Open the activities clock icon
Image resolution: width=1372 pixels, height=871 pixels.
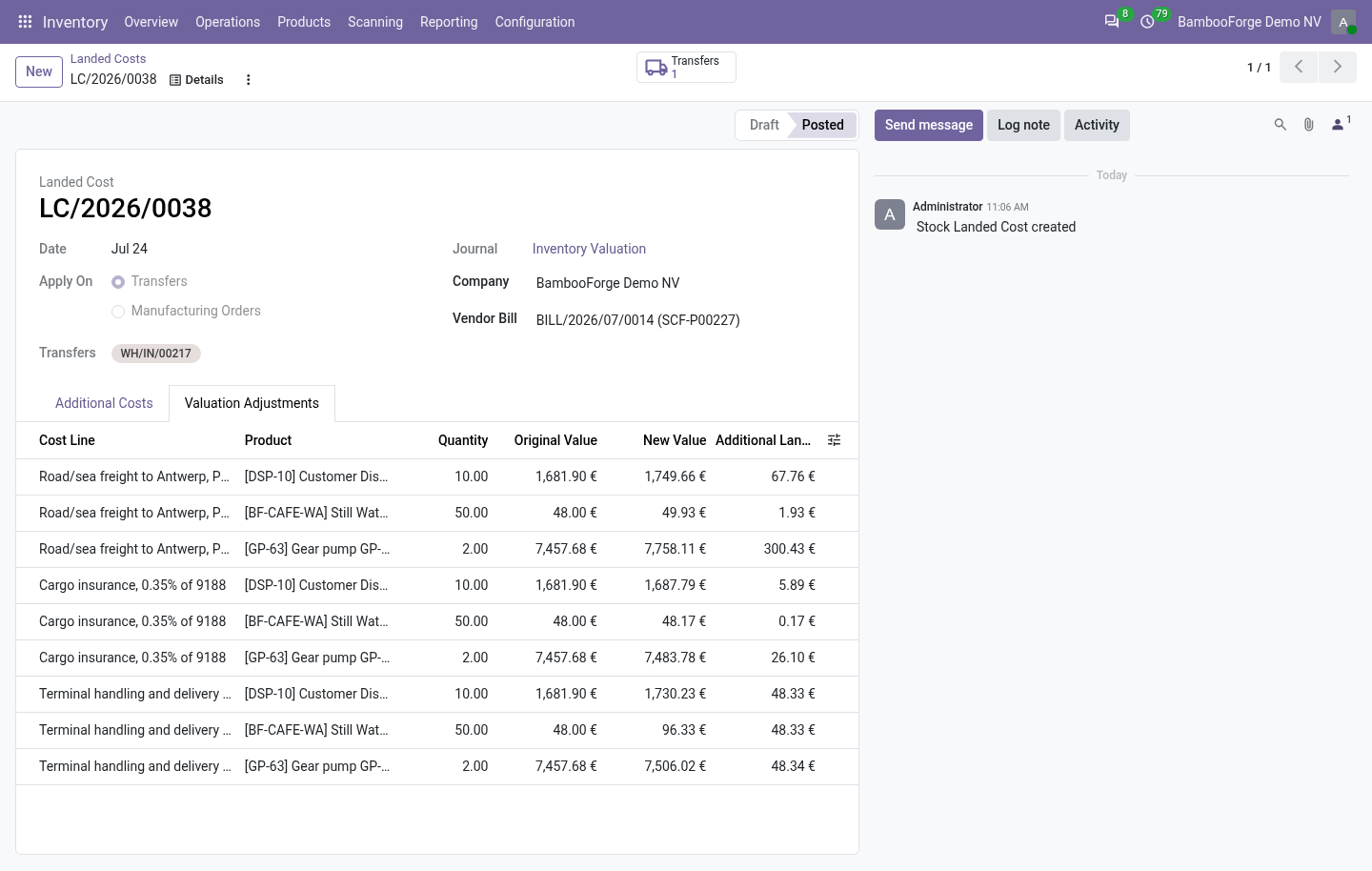pos(1148,22)
